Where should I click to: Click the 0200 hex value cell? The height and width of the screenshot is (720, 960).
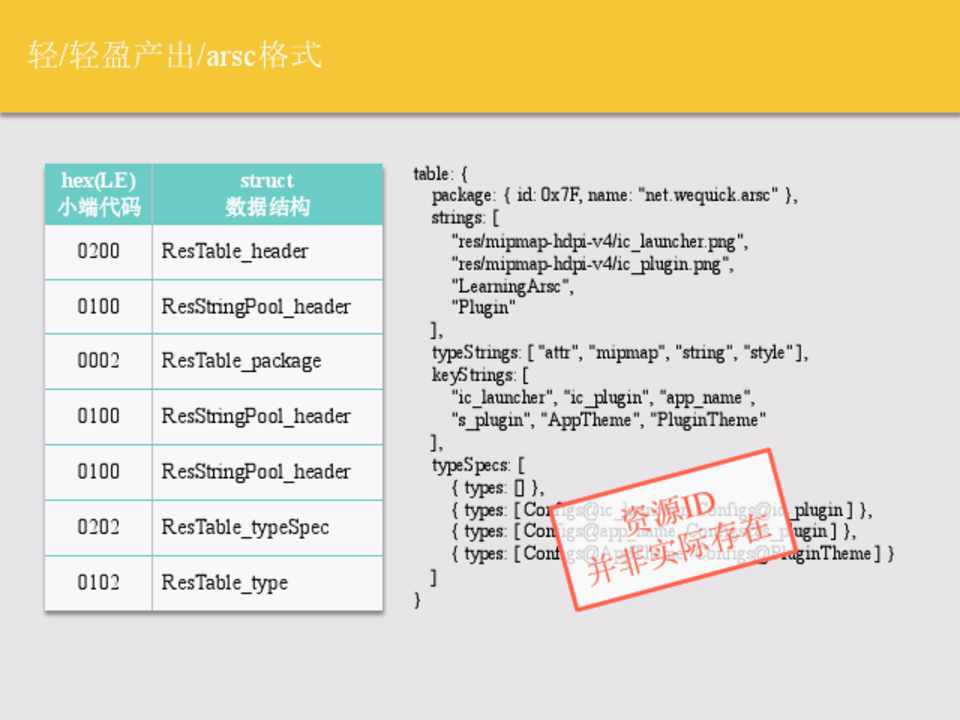click(x=98, y=251)
